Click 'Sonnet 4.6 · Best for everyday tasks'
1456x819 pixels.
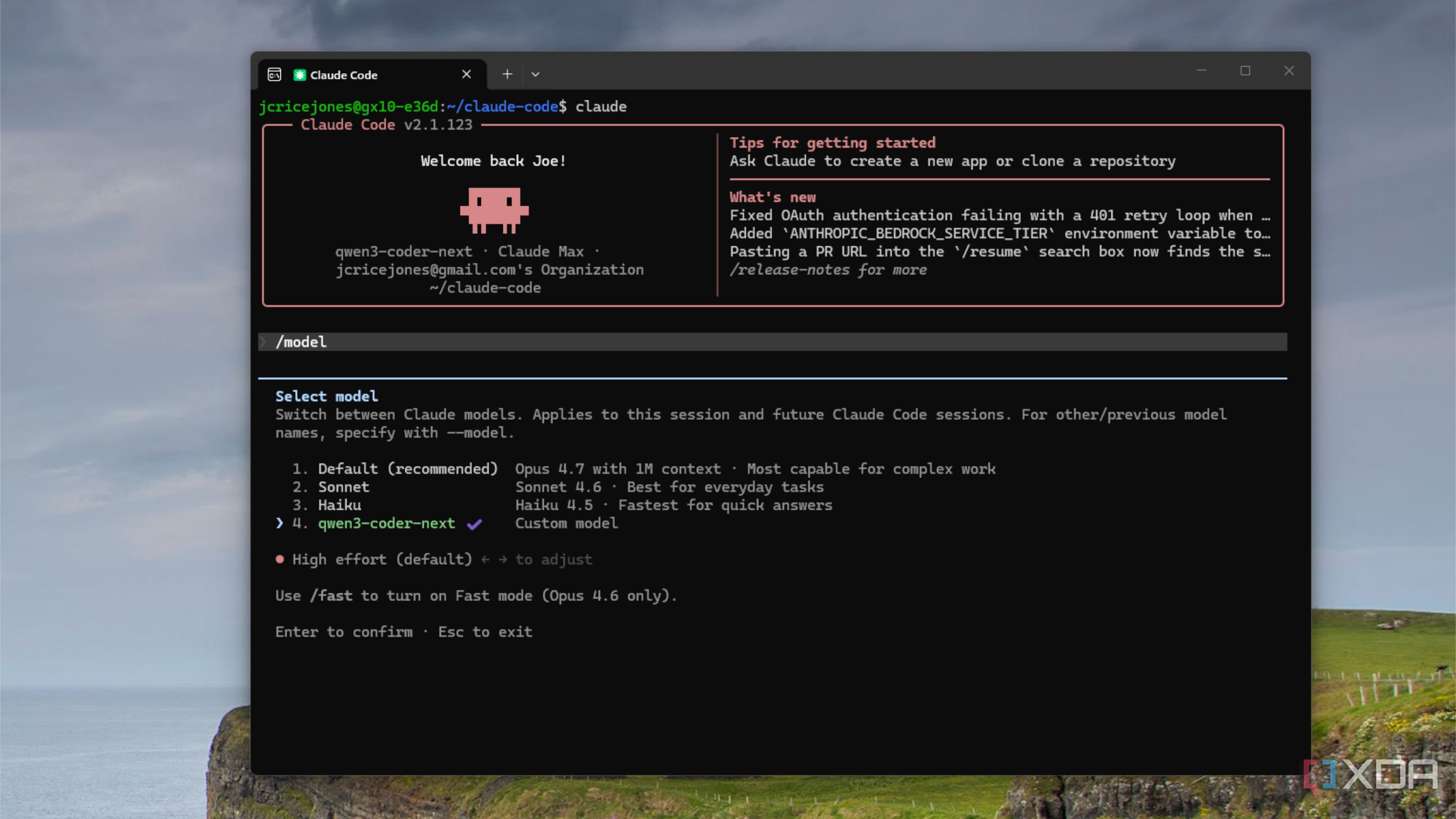669,487
